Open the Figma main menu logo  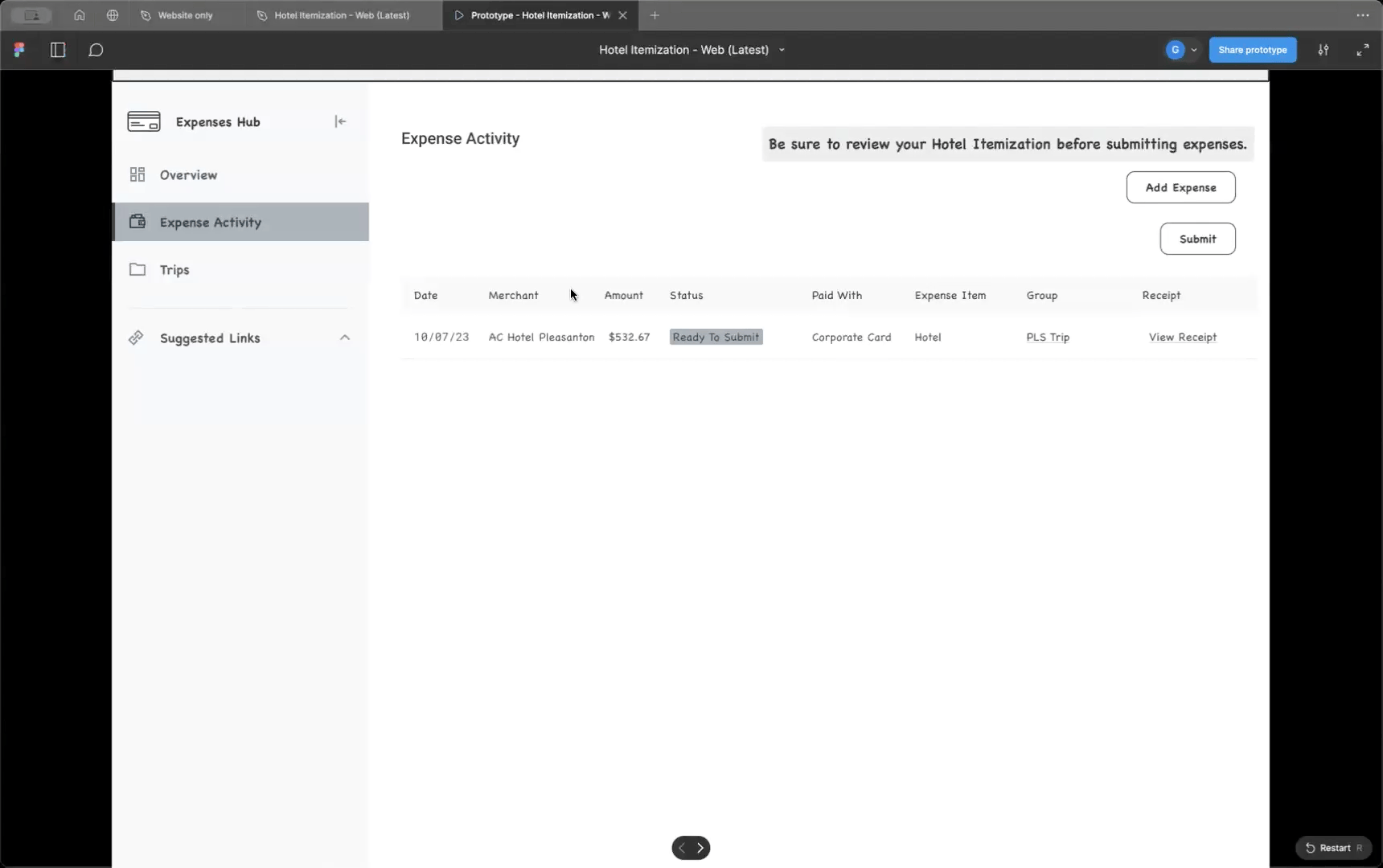tap(19, 50)
